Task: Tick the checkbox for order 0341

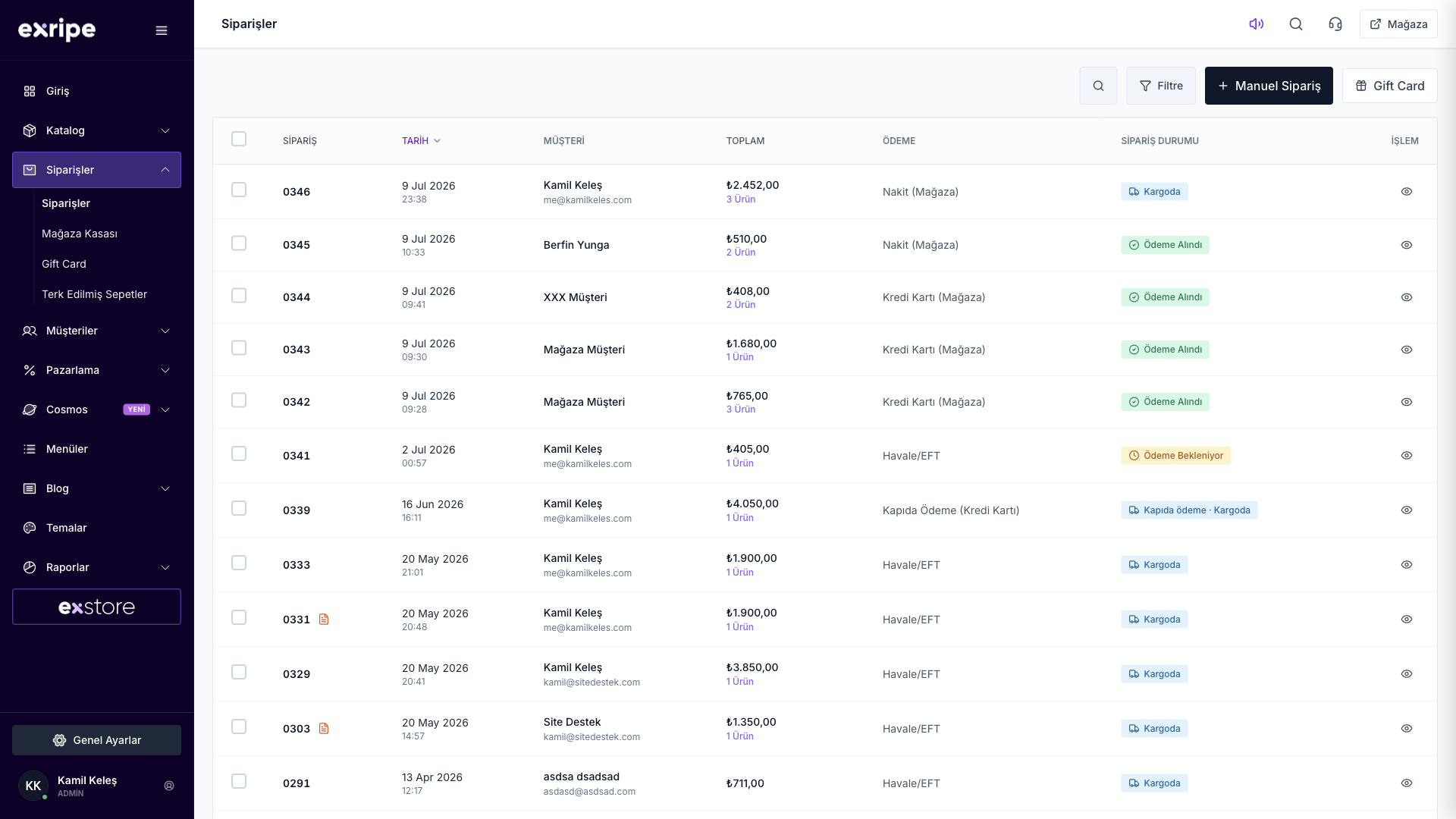Action: (239, 453)
